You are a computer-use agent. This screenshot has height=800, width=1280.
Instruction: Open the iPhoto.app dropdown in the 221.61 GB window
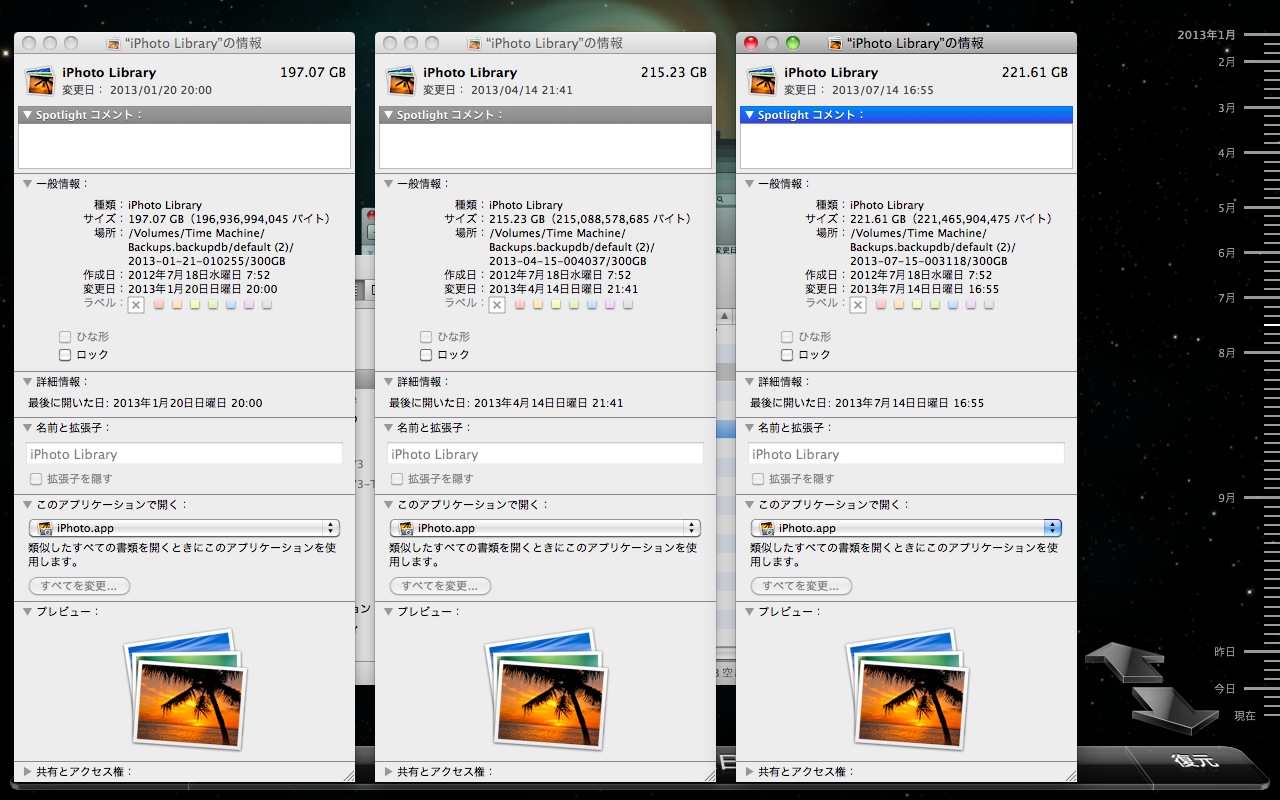[906, 528]
